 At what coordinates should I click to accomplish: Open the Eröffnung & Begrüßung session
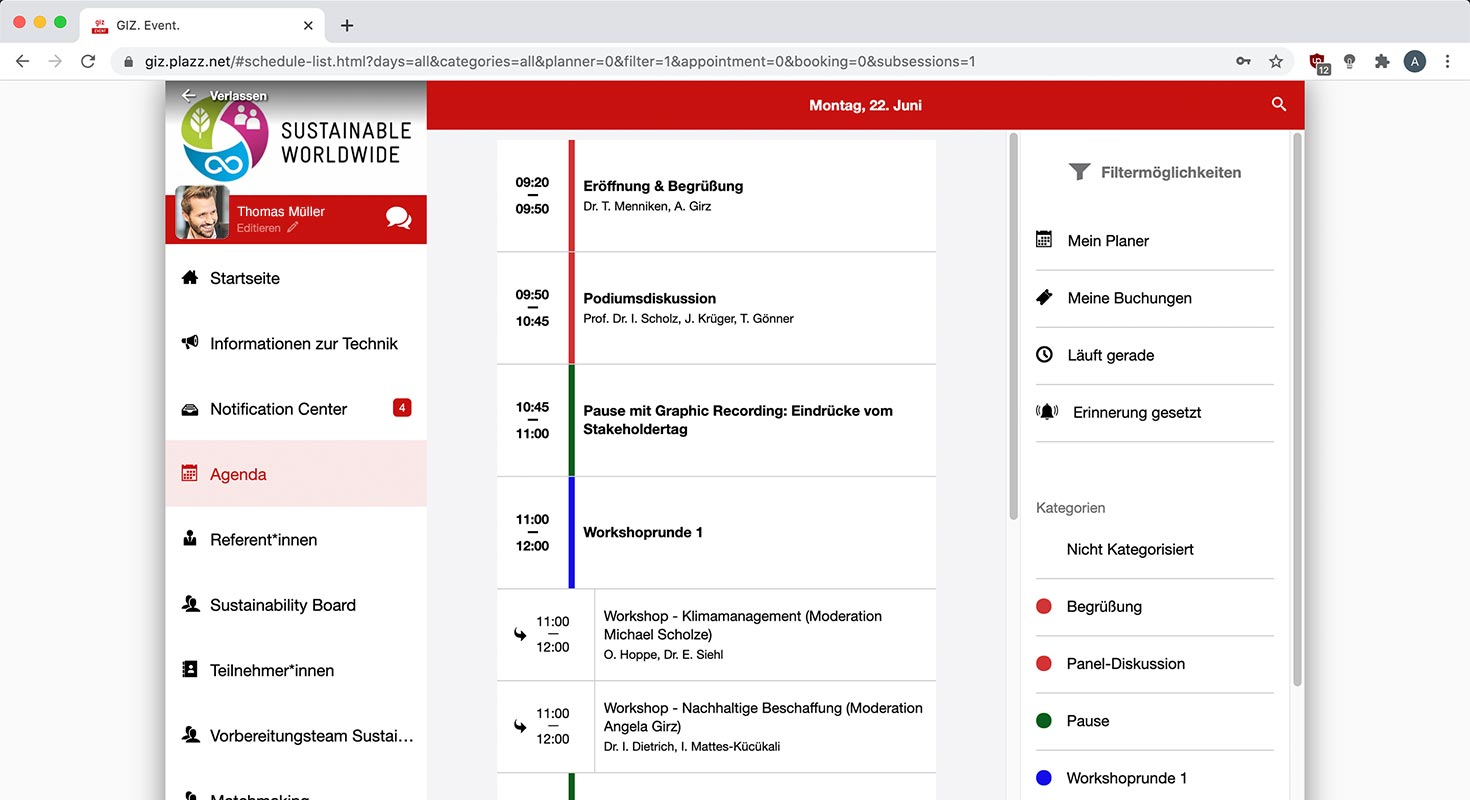pos(716,195)
